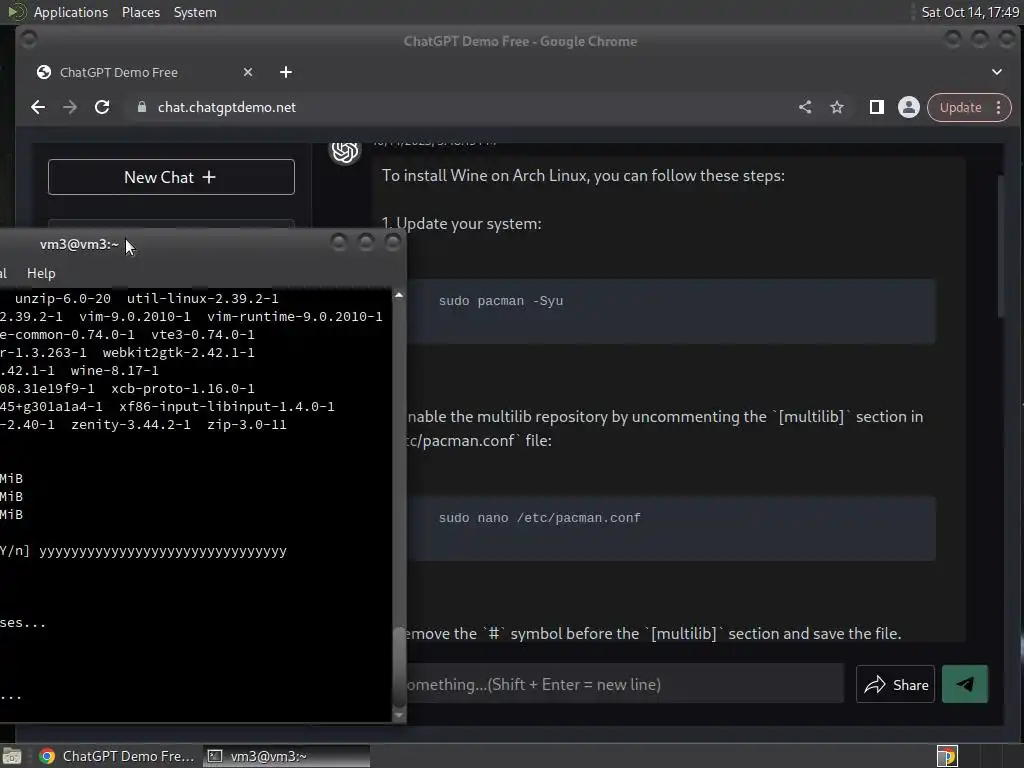
Task: Open Chrome three-dot menu
Action: 999,108
